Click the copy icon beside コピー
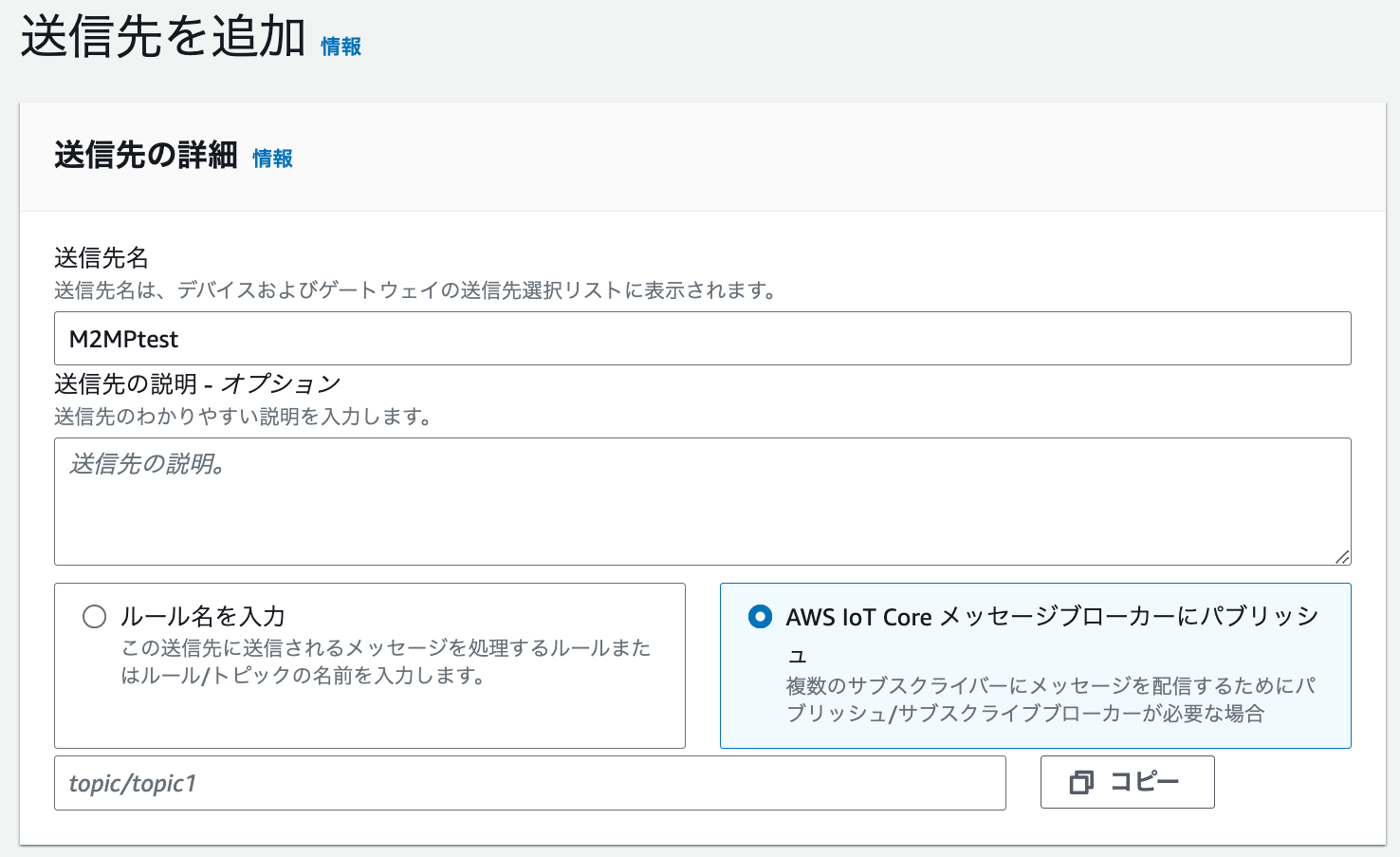Viewport: 1400px width, 857px height. [x=1081, y=783]
